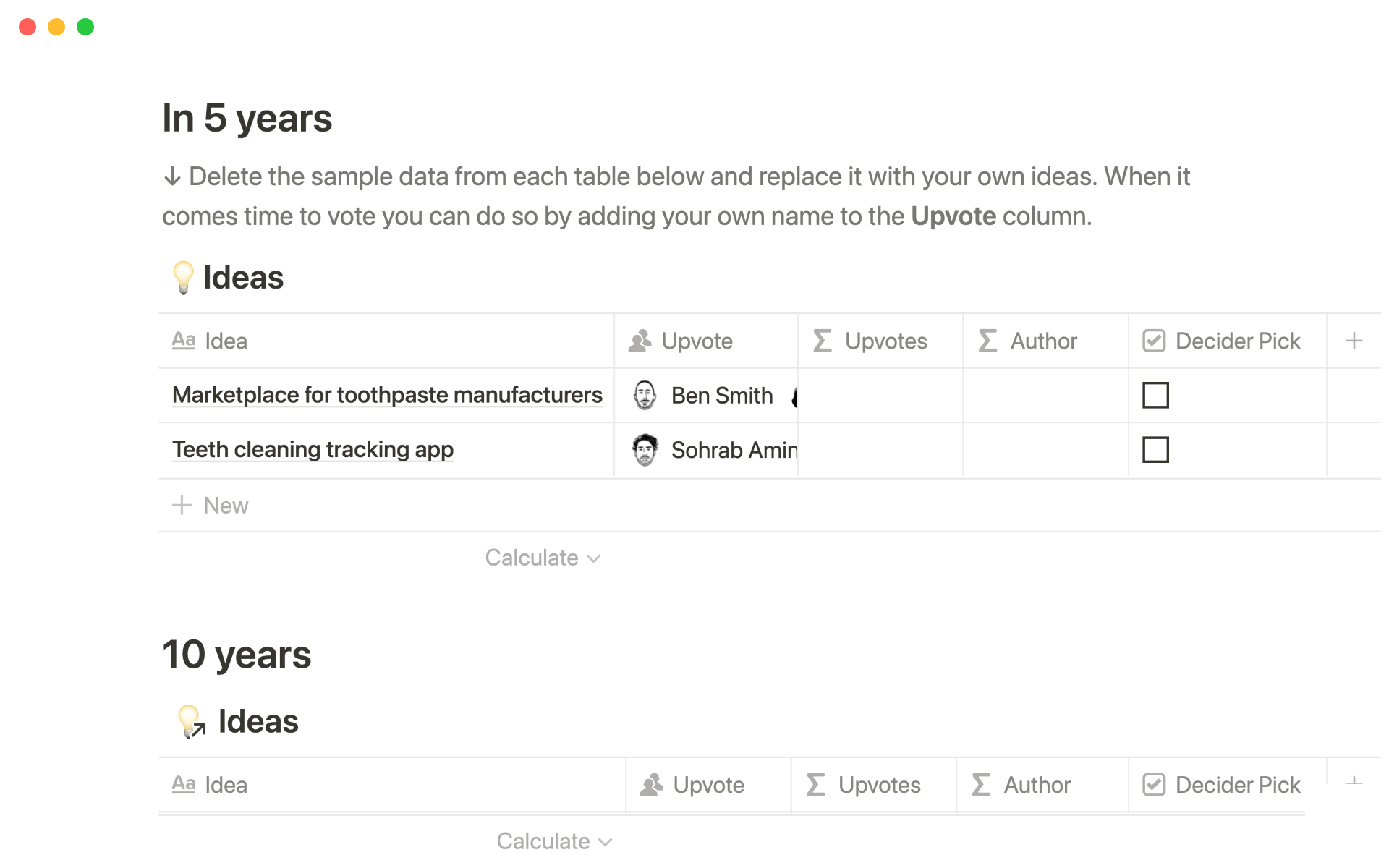Open the Decider Pick column header in 10 years table
The image size is (1389, 868).
[x=1237, y=785]
